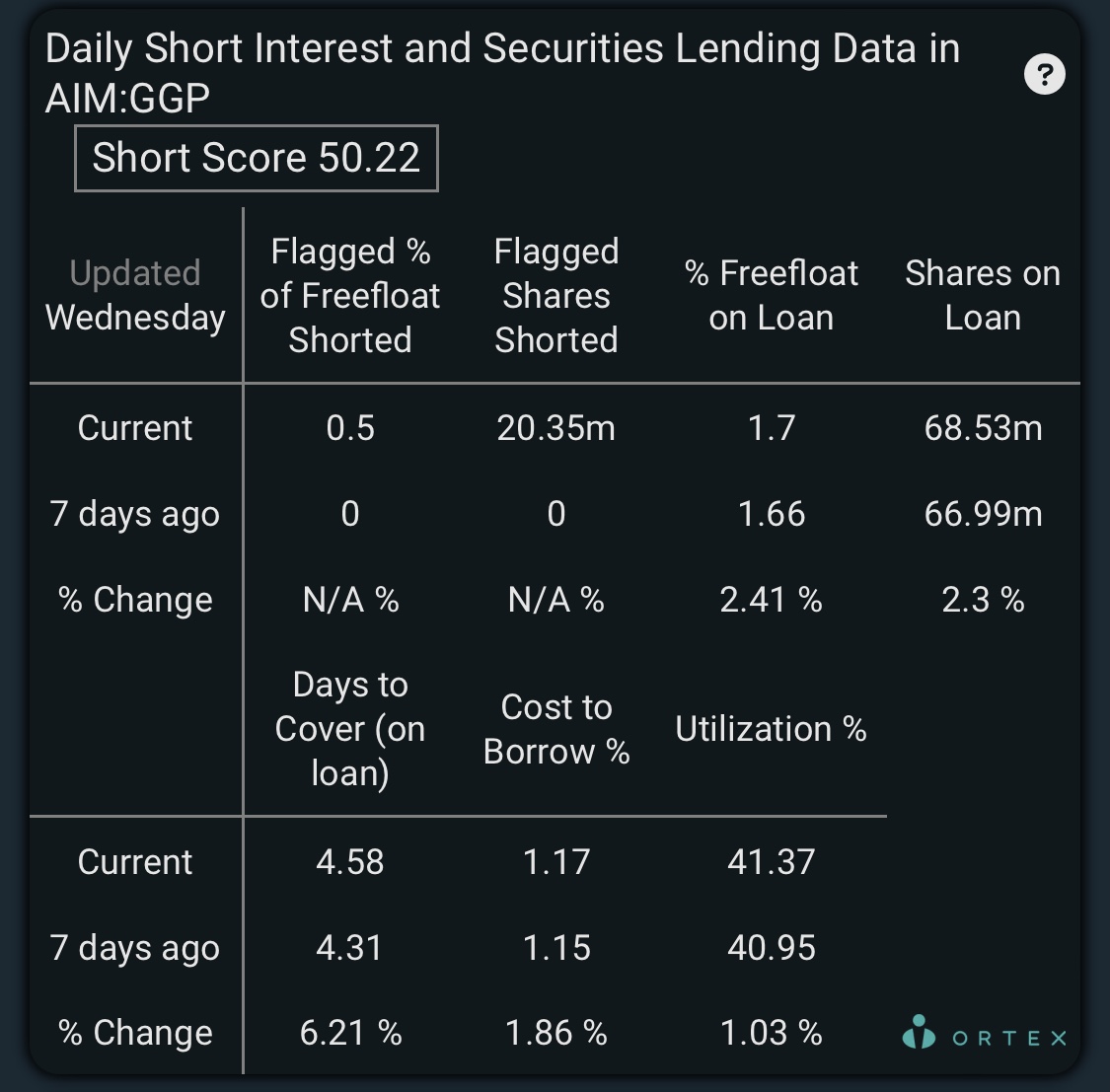The height and width of the screenshot is (1092, 1110).
Task: Click the current utilization value 41.37
Action: click(771, 862)
